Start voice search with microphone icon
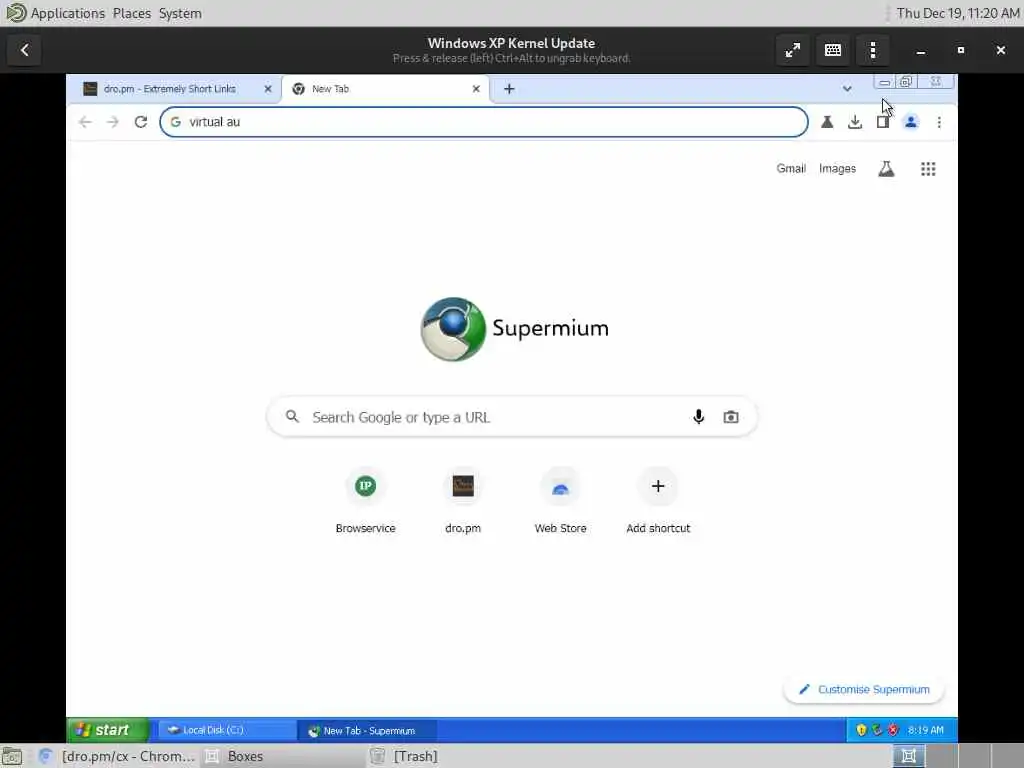The image size is (1024, 768). (x=698, y=417)
